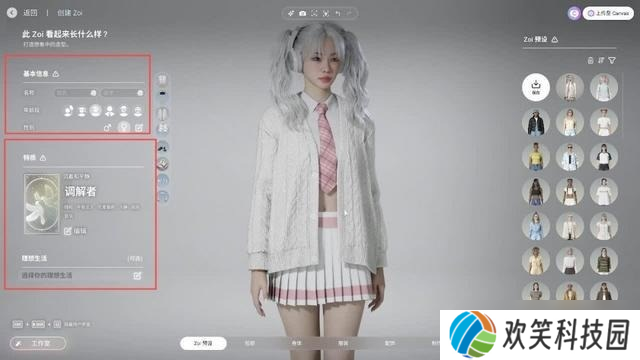Select the fourth age stage icon
640x360 pixels.
(x=109, y=110)
